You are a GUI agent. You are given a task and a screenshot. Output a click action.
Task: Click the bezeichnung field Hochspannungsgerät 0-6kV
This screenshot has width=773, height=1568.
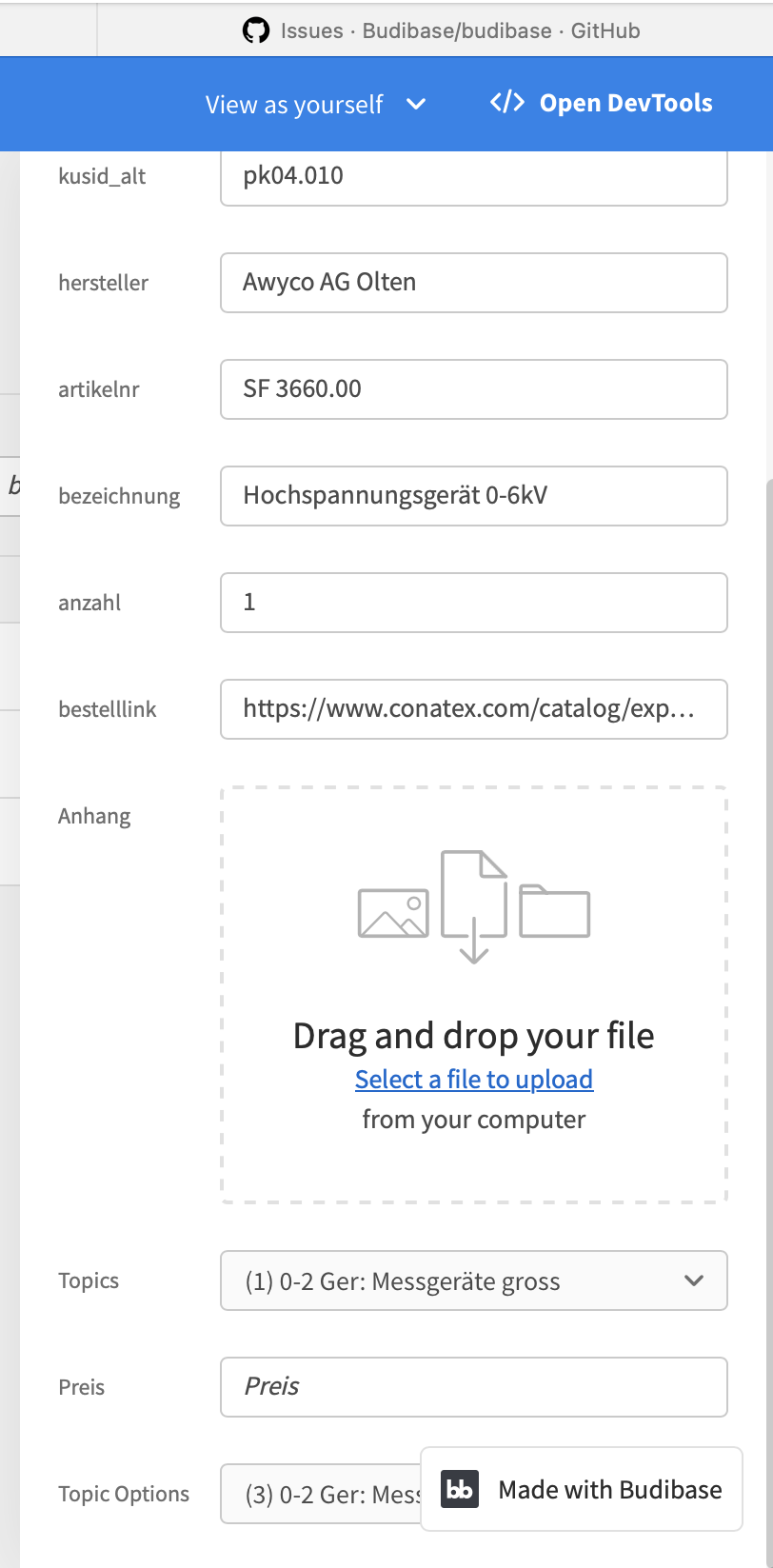pyautogui.click(x=474, y=496)
